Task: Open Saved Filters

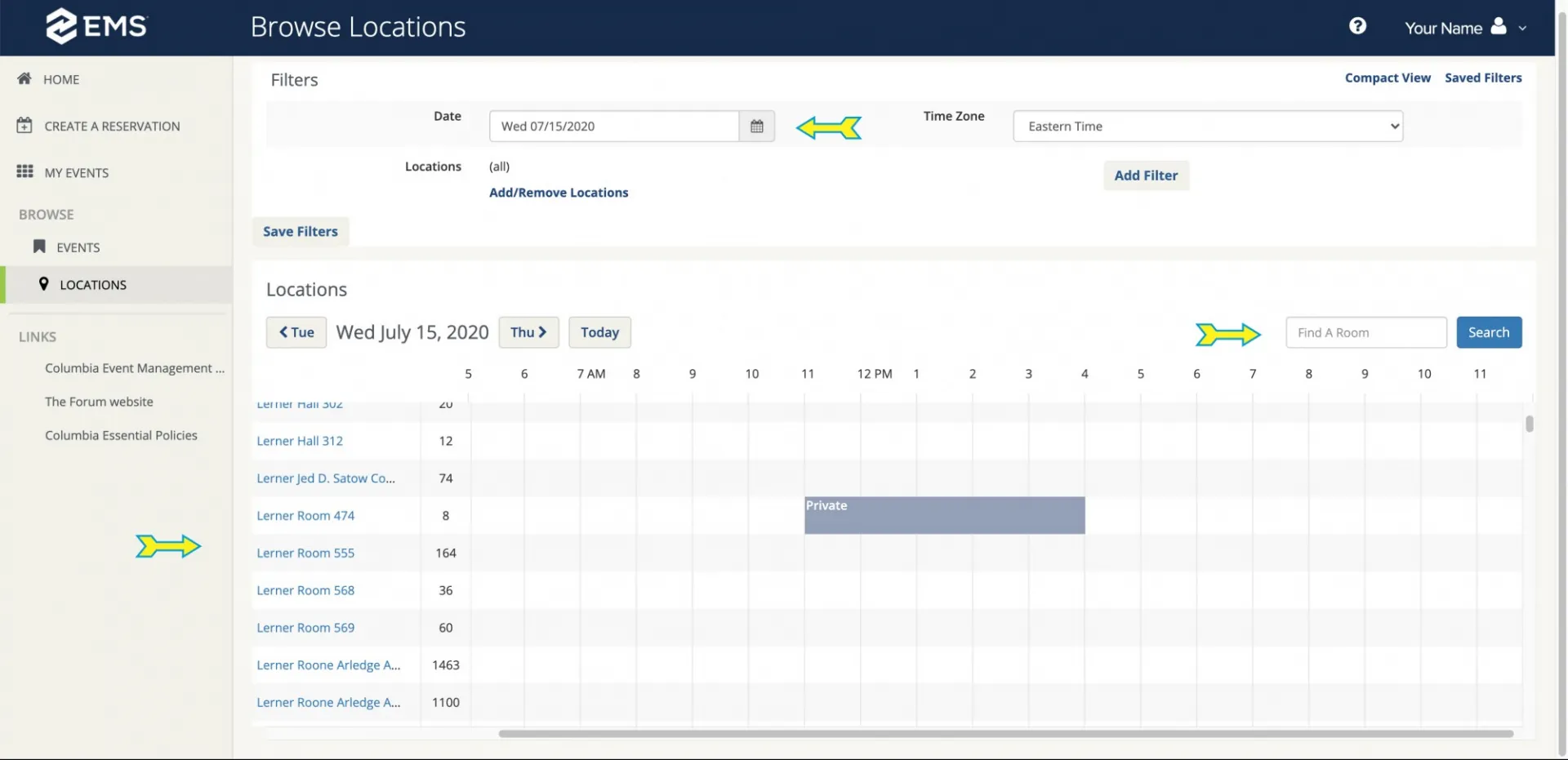Action: 1483,78
